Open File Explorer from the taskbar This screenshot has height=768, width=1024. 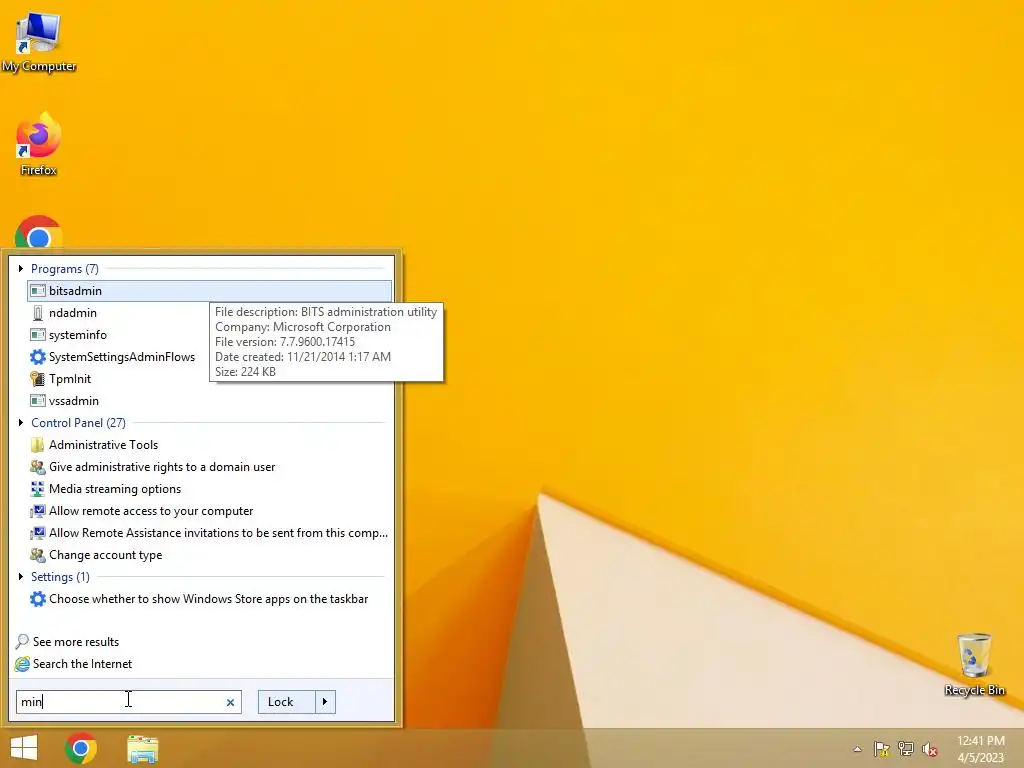142,749
